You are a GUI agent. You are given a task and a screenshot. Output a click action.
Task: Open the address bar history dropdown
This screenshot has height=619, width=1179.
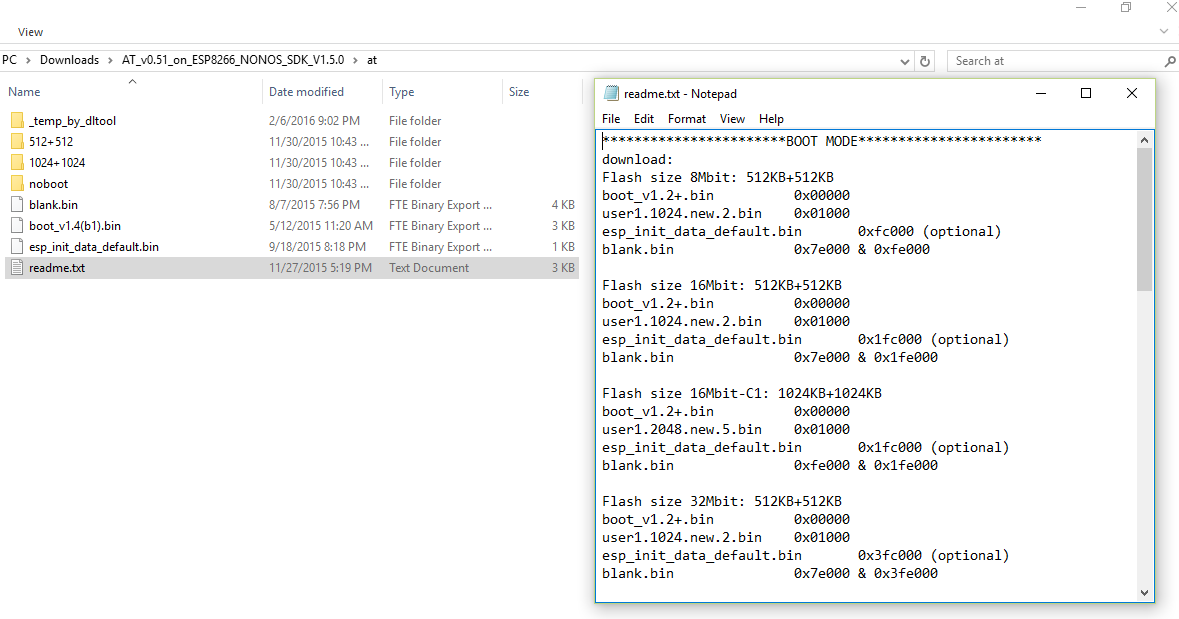coord(905,61)
